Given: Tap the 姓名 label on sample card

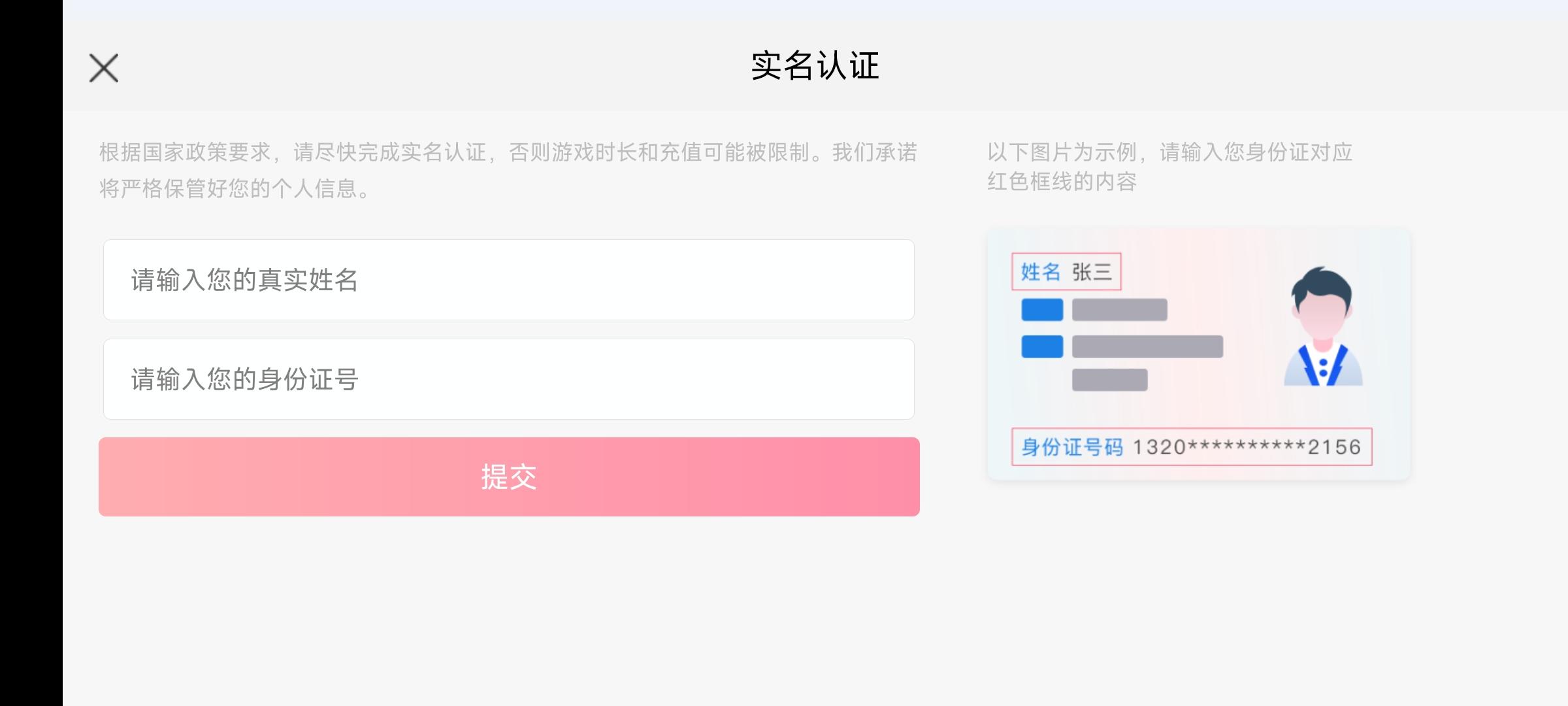Looking at the screenshot, I should 1041,271.
